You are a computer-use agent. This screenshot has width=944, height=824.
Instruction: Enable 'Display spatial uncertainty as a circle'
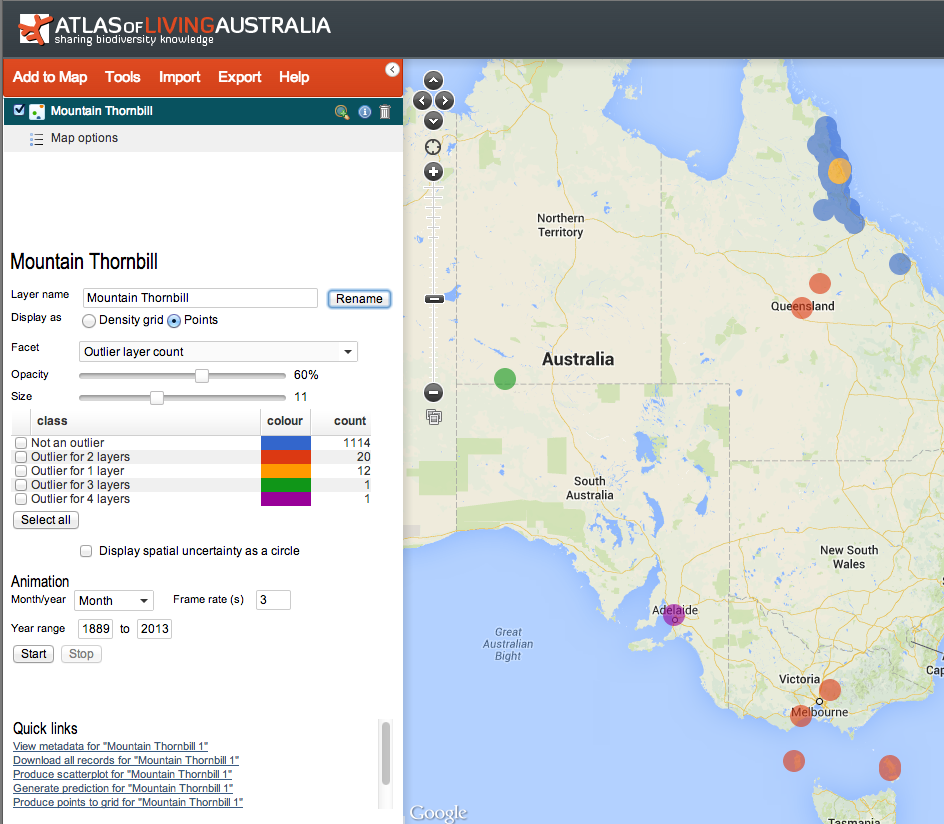pyautogui.click(x=86, y=550)
